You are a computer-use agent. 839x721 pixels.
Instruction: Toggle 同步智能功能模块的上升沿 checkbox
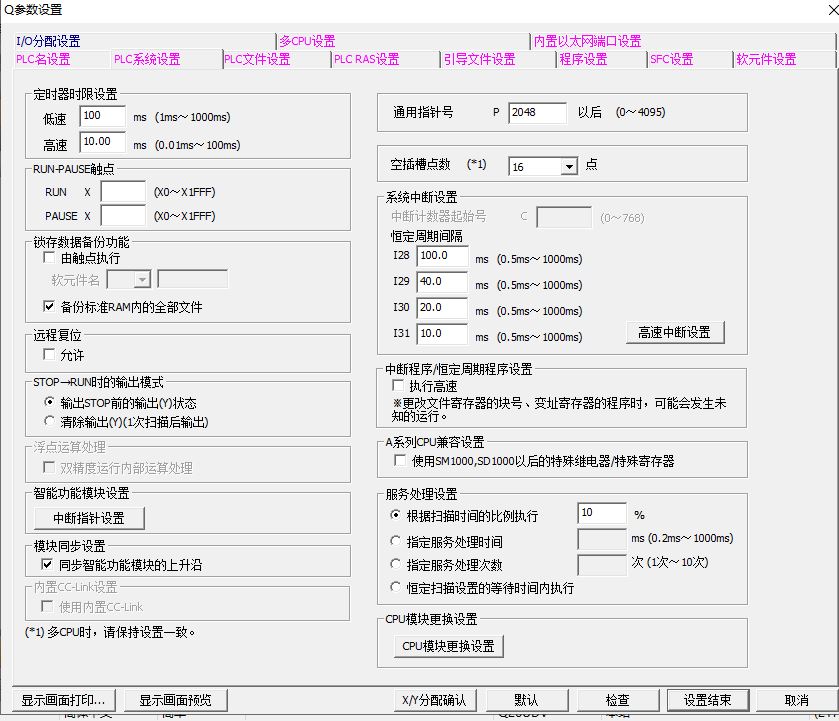pos(49,565)
